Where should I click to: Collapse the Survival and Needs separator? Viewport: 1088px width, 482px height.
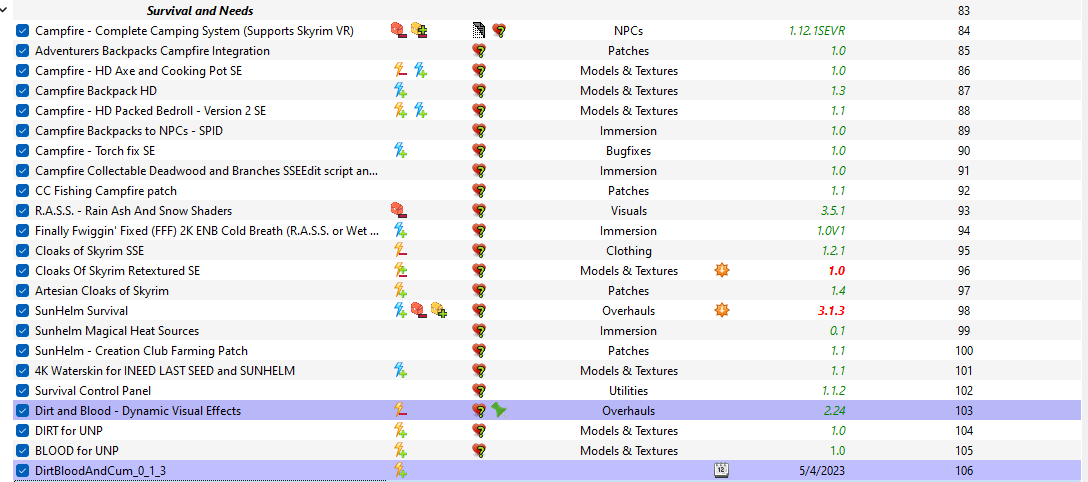pos(5,10)
